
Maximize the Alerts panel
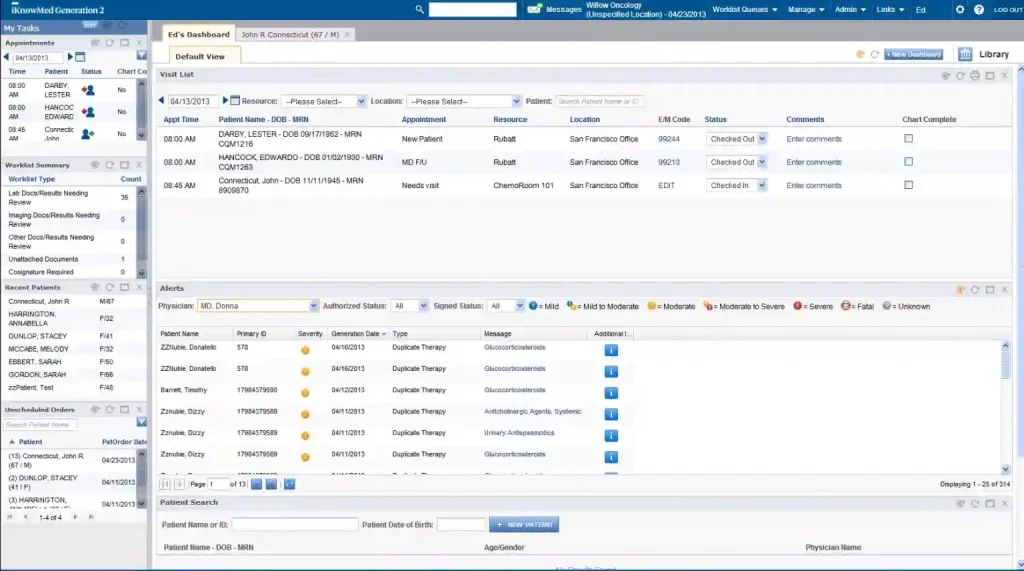click(x=990, y=289)
